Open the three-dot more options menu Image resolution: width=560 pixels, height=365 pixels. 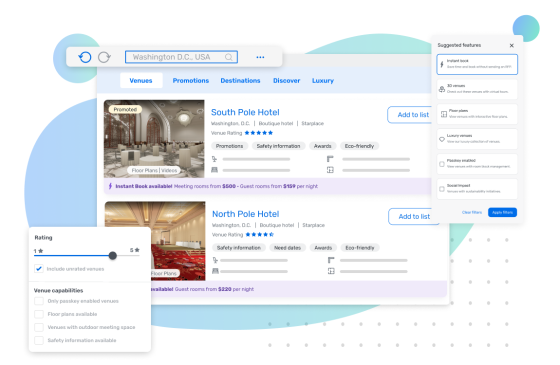260,57
